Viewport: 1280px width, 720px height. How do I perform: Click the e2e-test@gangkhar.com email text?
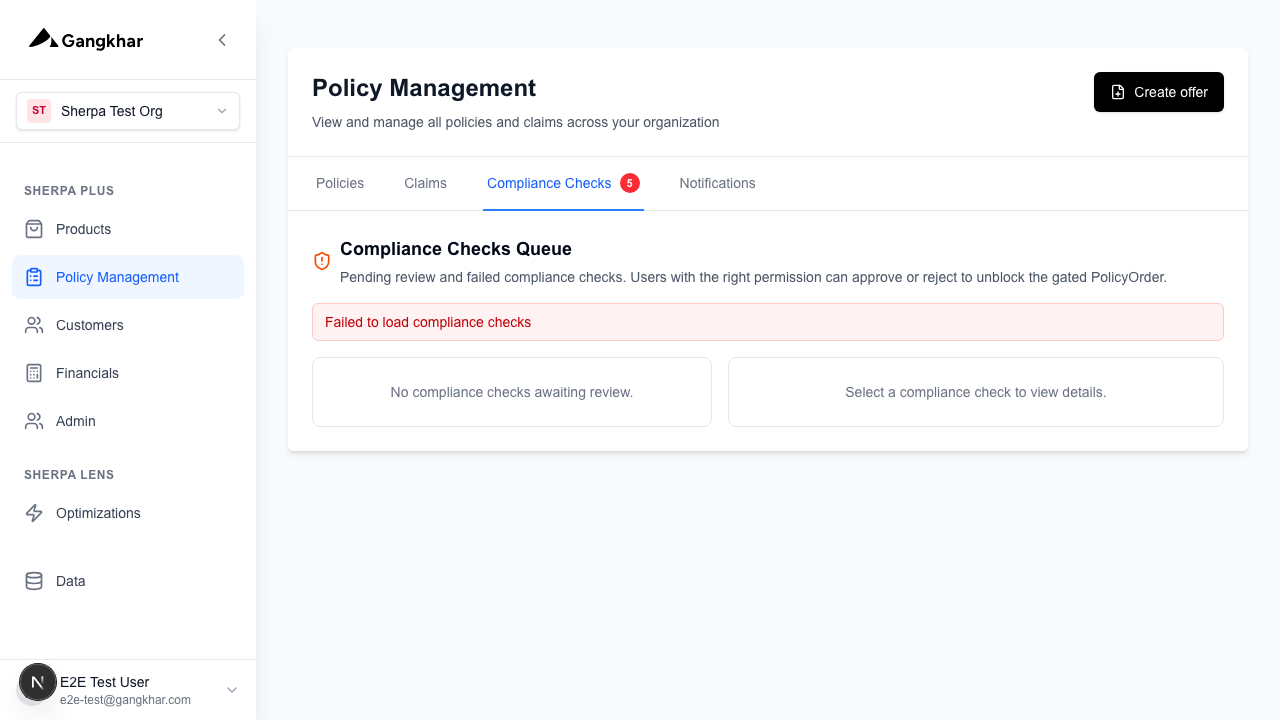point(125,700)
